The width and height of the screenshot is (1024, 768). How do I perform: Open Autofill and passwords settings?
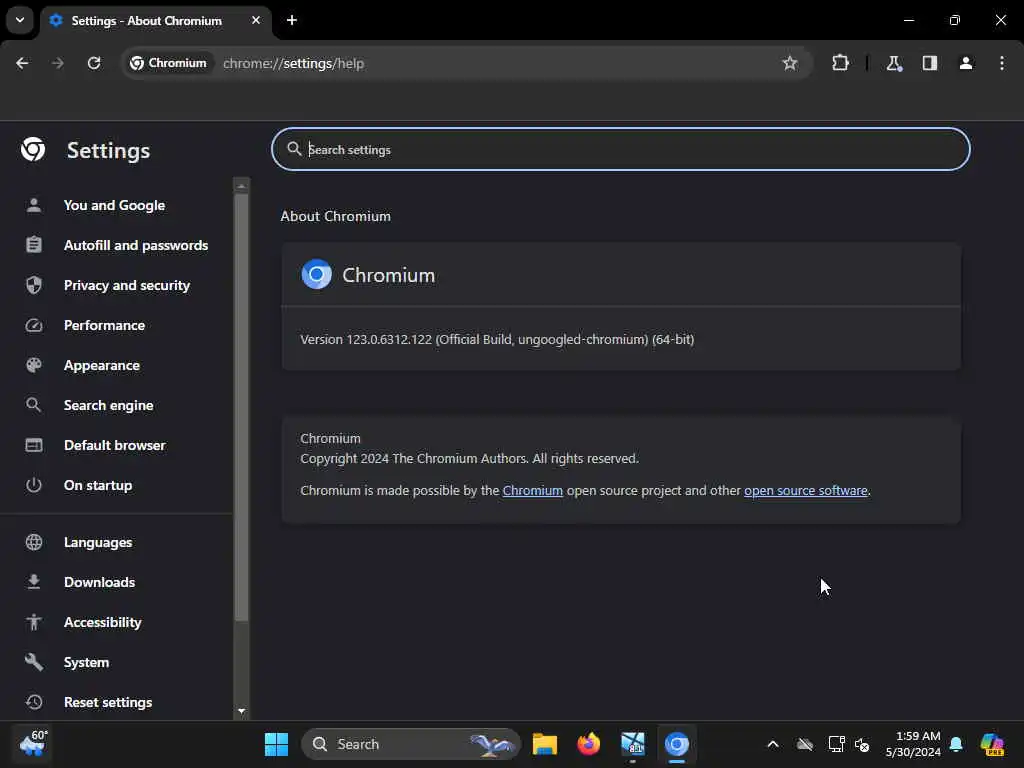coord(136,246)
